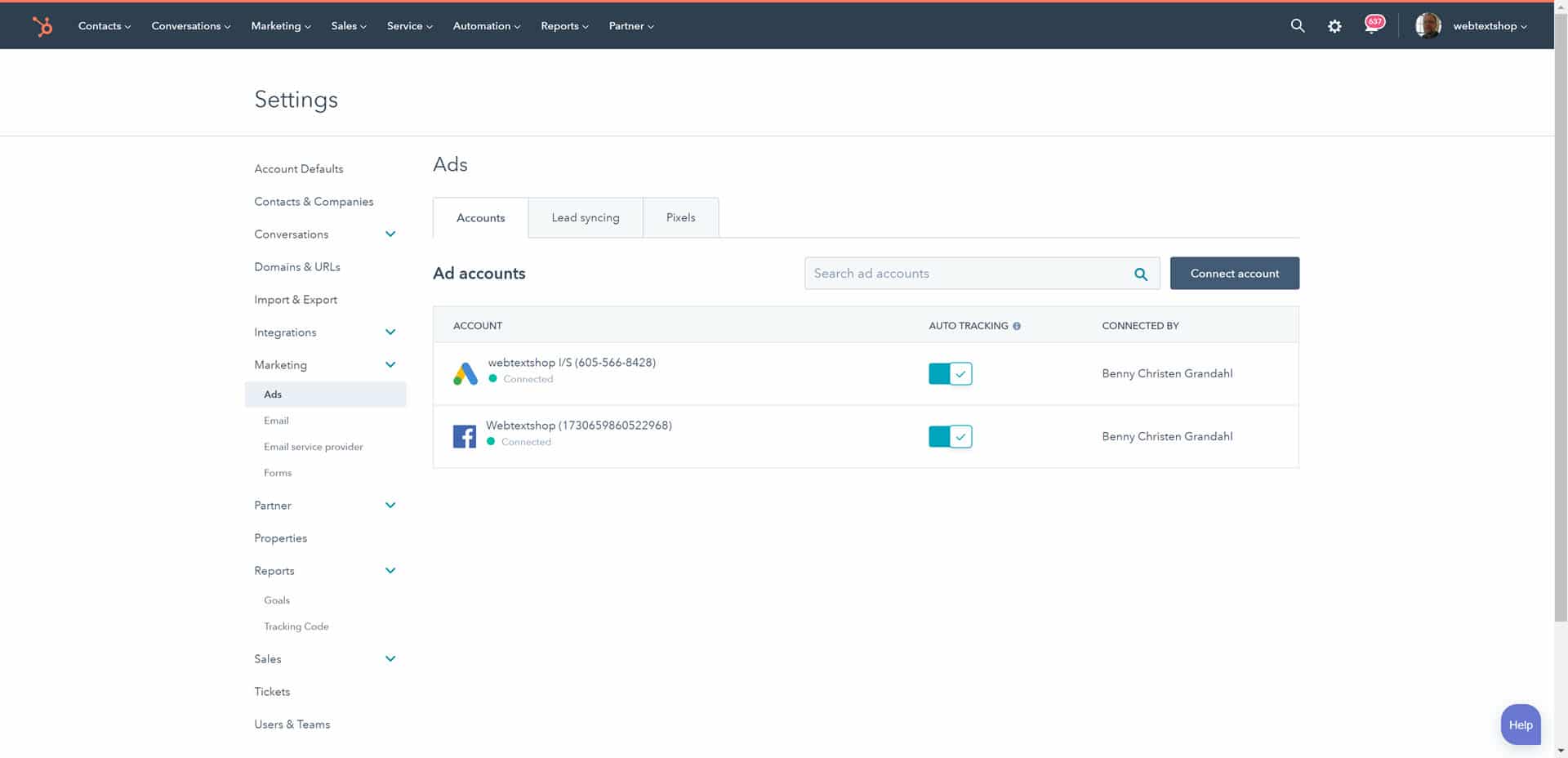This screenshot has width=1568, height=758.
Task: Expand Integrations section in sidebar
Action: (x=390, y=332)
